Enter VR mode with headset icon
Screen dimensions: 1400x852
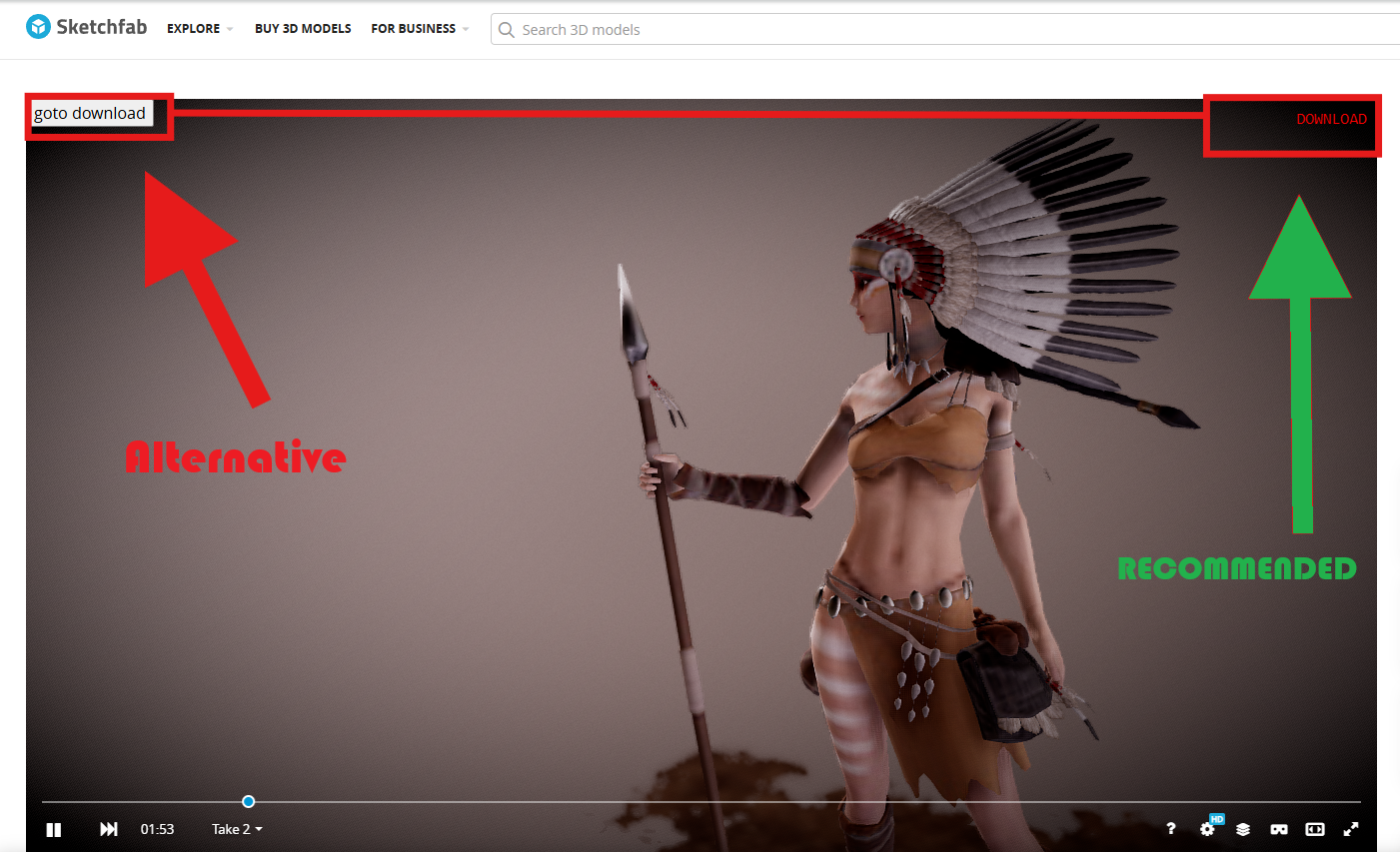click(1279, 829)
